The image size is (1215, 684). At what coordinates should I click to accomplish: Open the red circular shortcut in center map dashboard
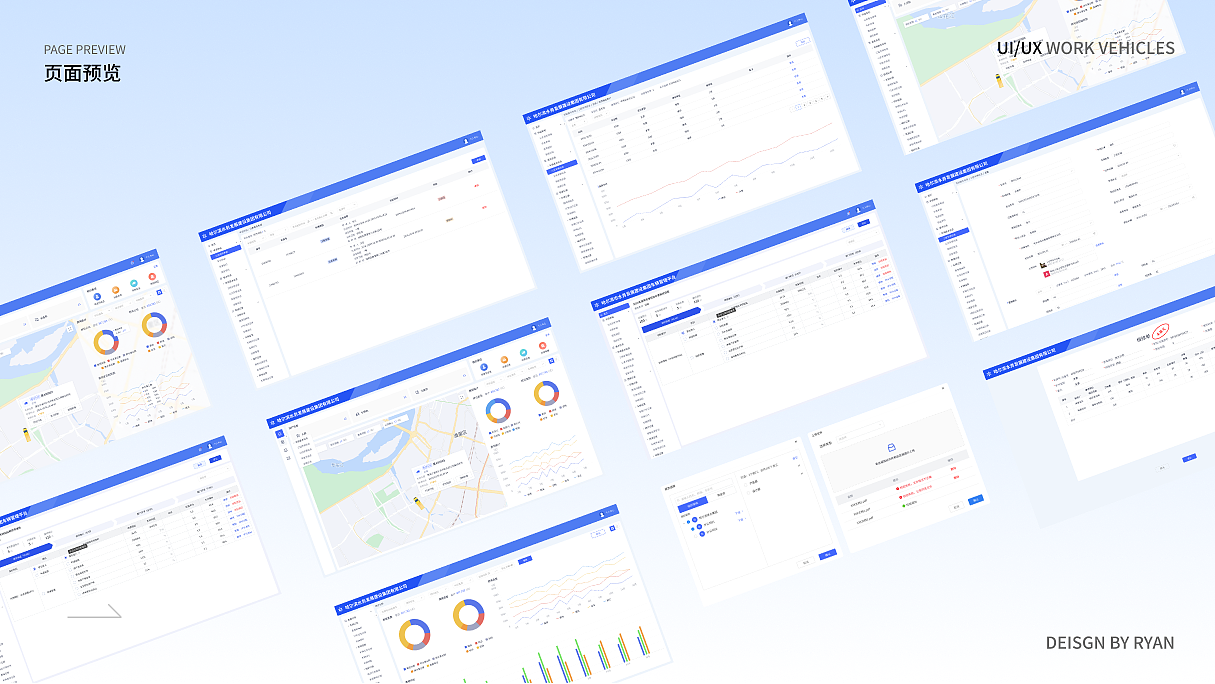click(x=542, y=345)
